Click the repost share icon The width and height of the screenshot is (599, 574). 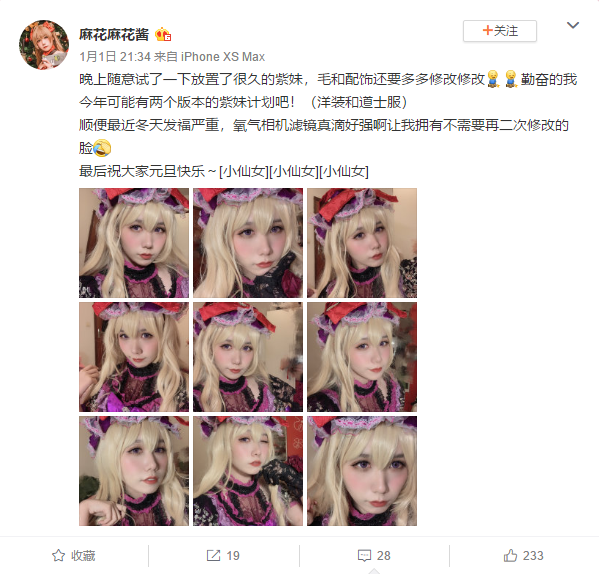click(x=213, y=555)
